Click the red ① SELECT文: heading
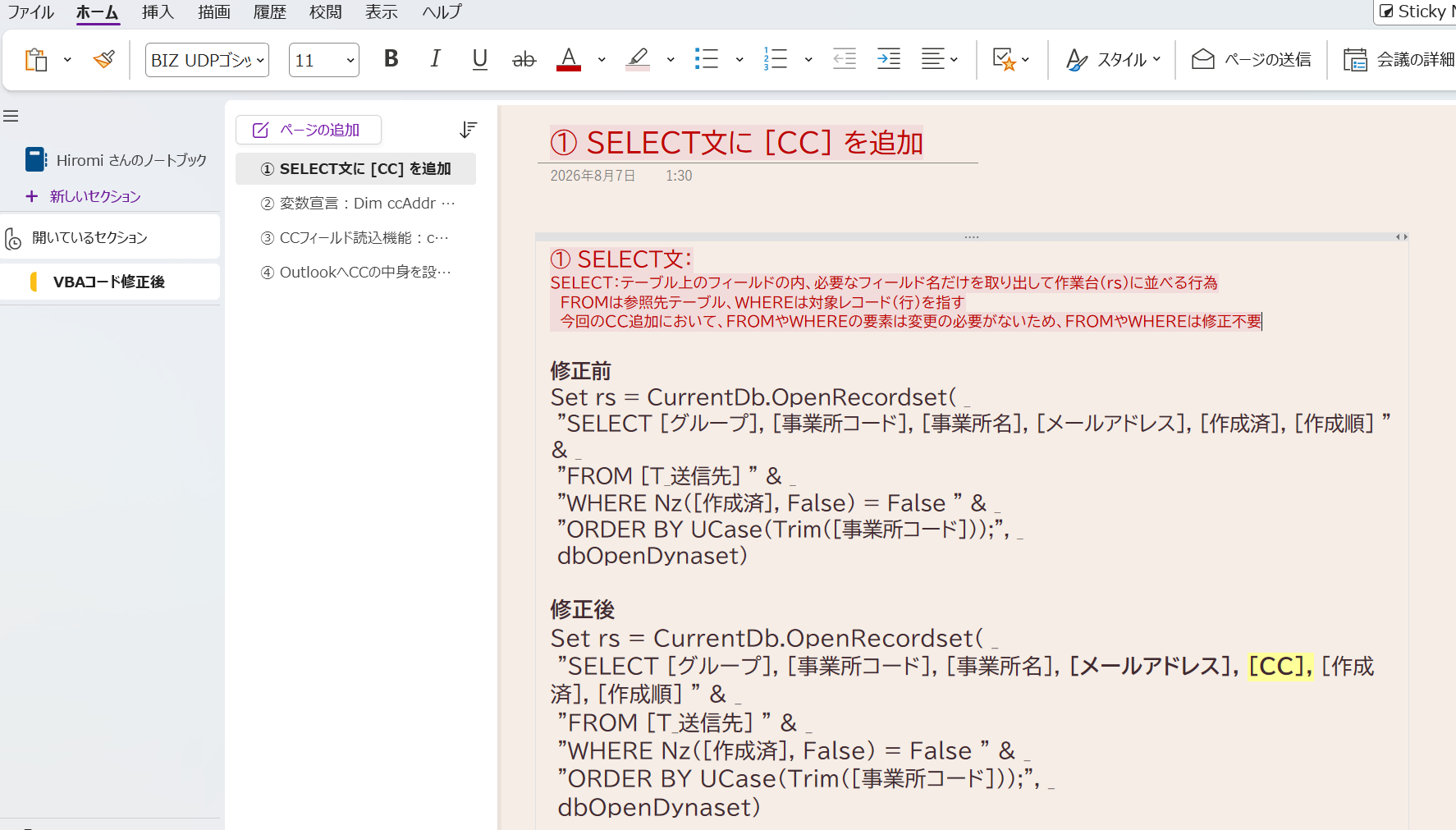Viewport: 1456px width, 830px height. pos(621,259)
